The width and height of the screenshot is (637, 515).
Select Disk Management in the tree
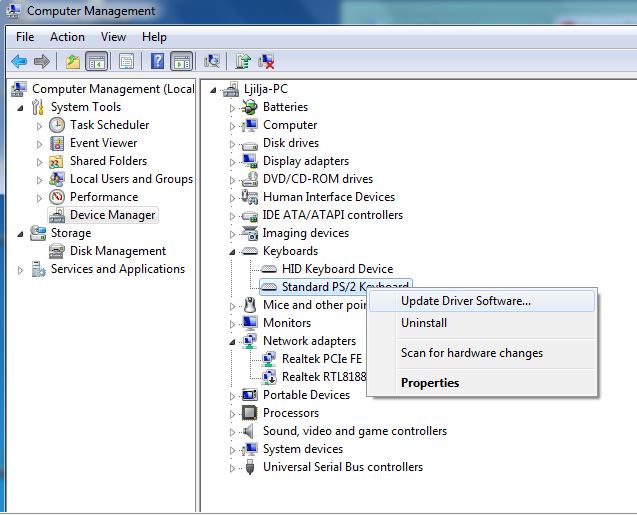click(x=117, y=251)
